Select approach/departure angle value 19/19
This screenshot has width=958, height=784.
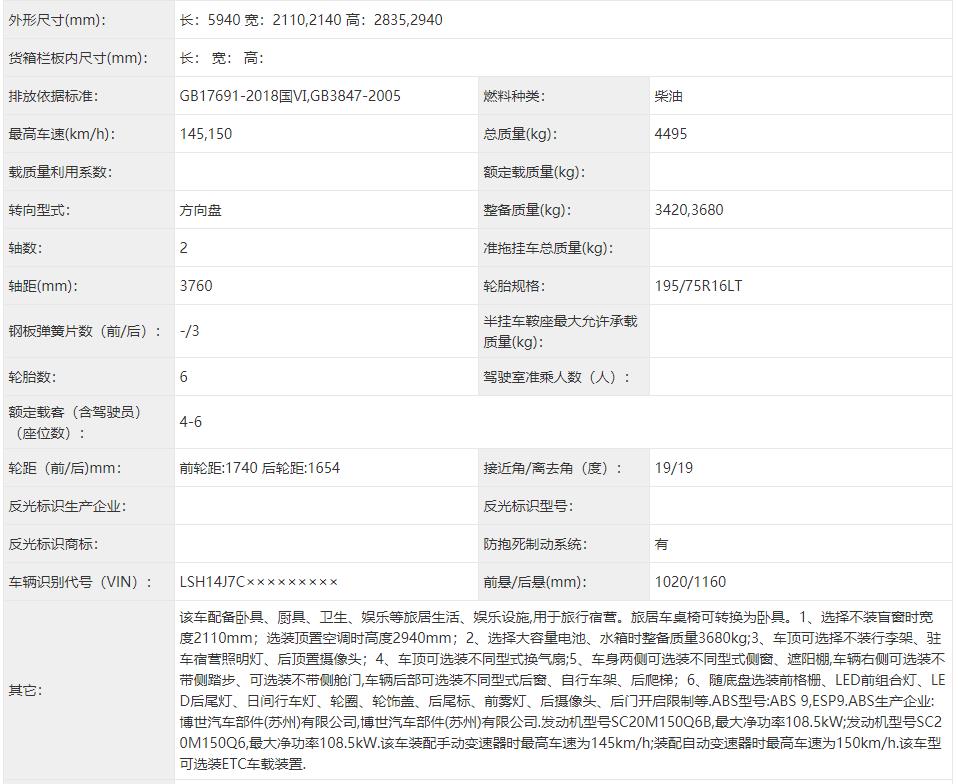point(674,468)
